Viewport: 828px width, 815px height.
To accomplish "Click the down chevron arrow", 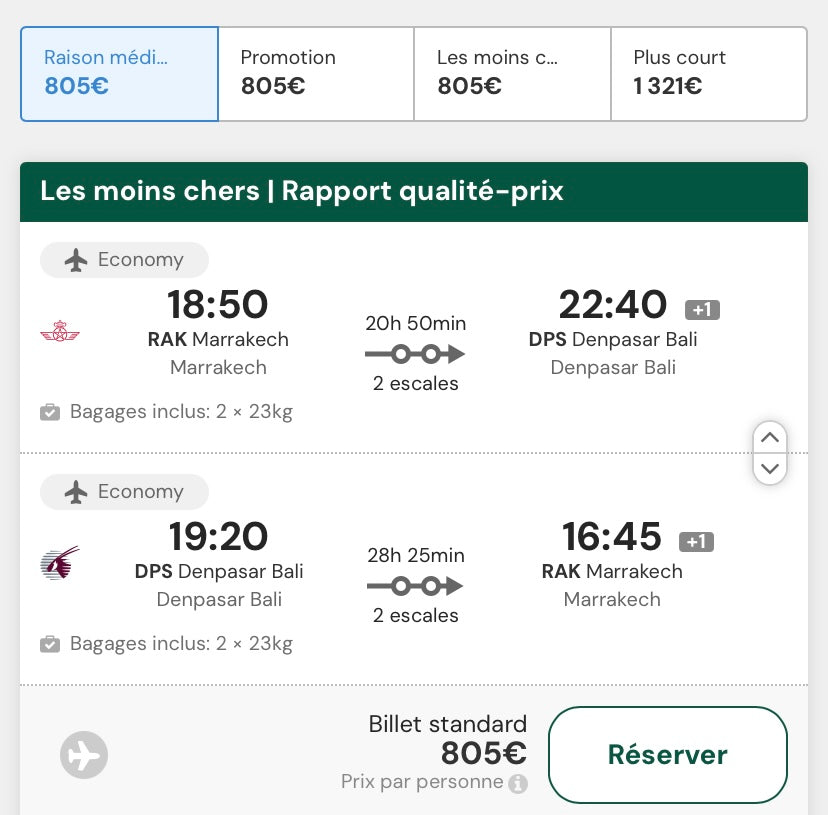I will [x=770, y=469].
